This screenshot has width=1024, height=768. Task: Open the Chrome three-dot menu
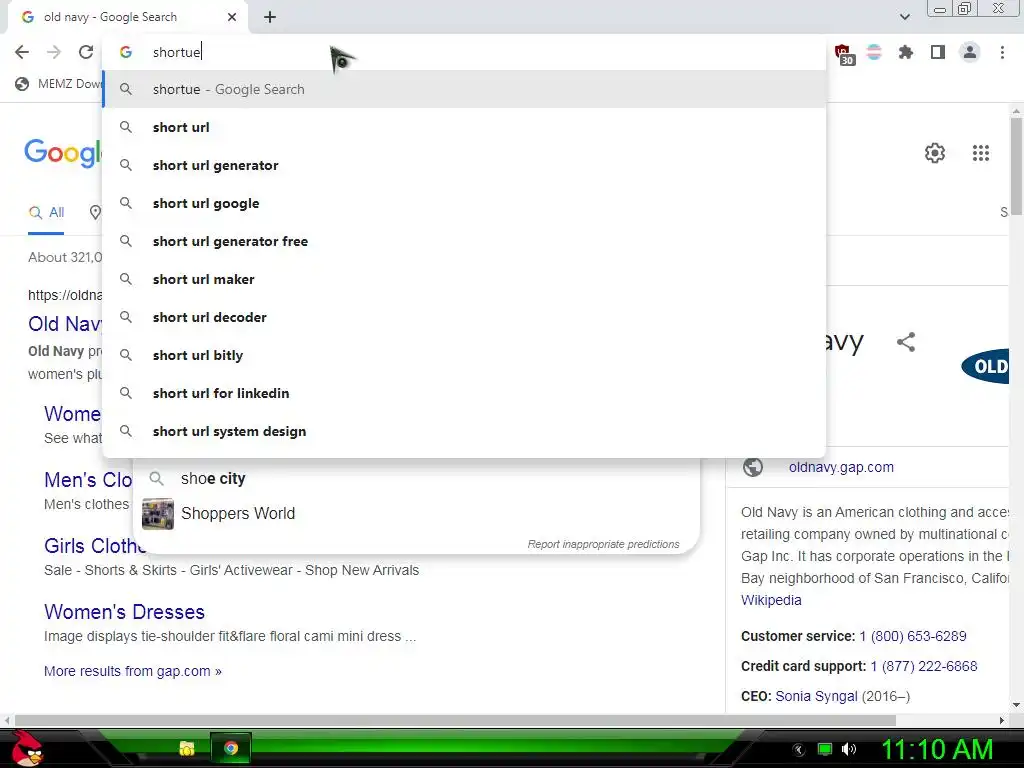point(1002,52)
